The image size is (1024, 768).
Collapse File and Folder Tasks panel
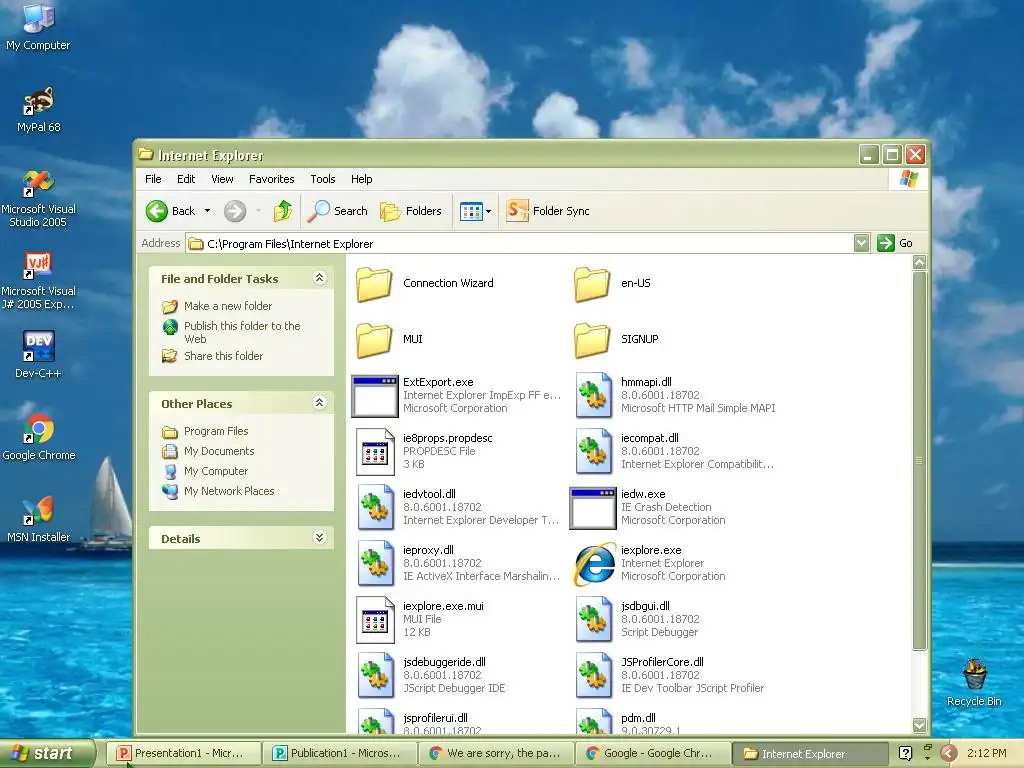coord(319,278)
